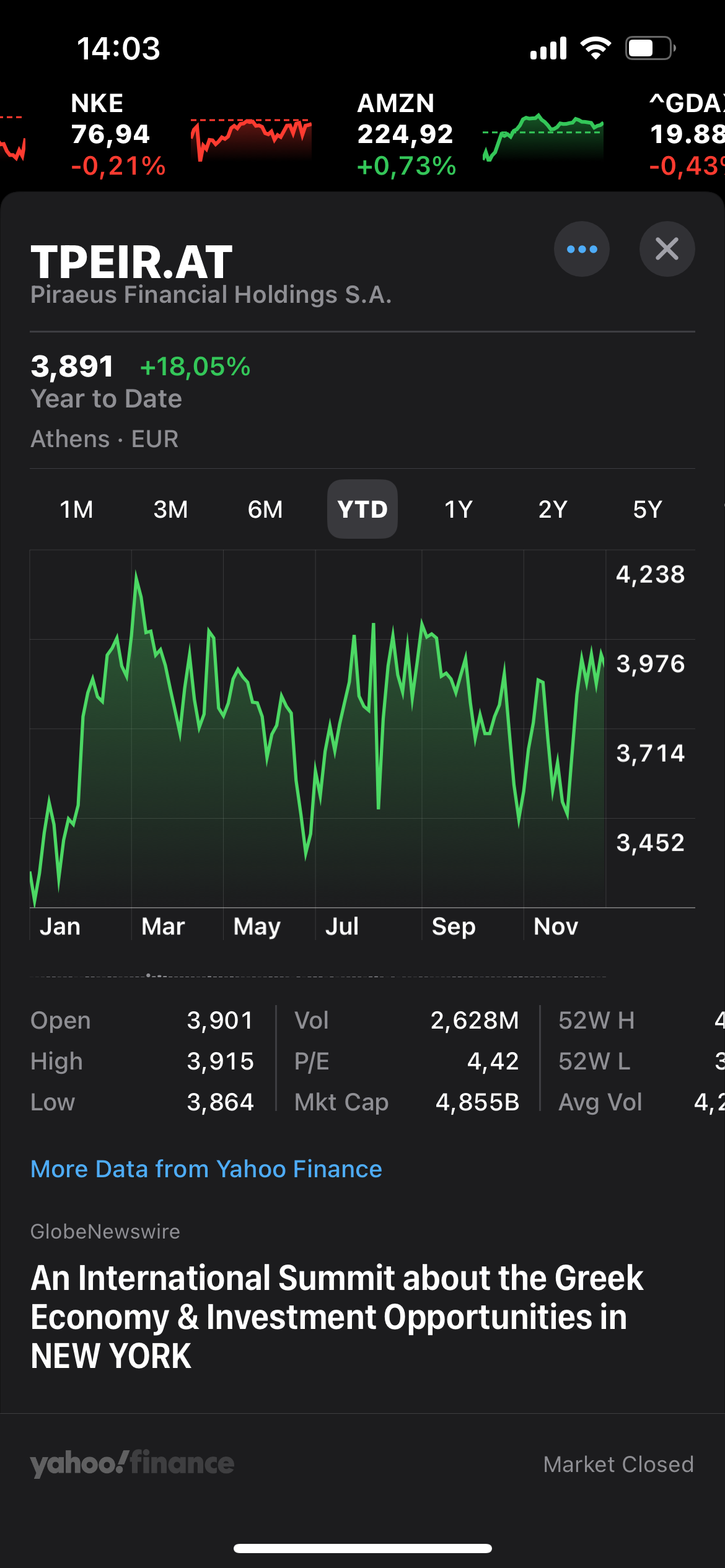Tap the 4,238 y-axis price label
725x1568 pixels.
click(x=651, y=575)
